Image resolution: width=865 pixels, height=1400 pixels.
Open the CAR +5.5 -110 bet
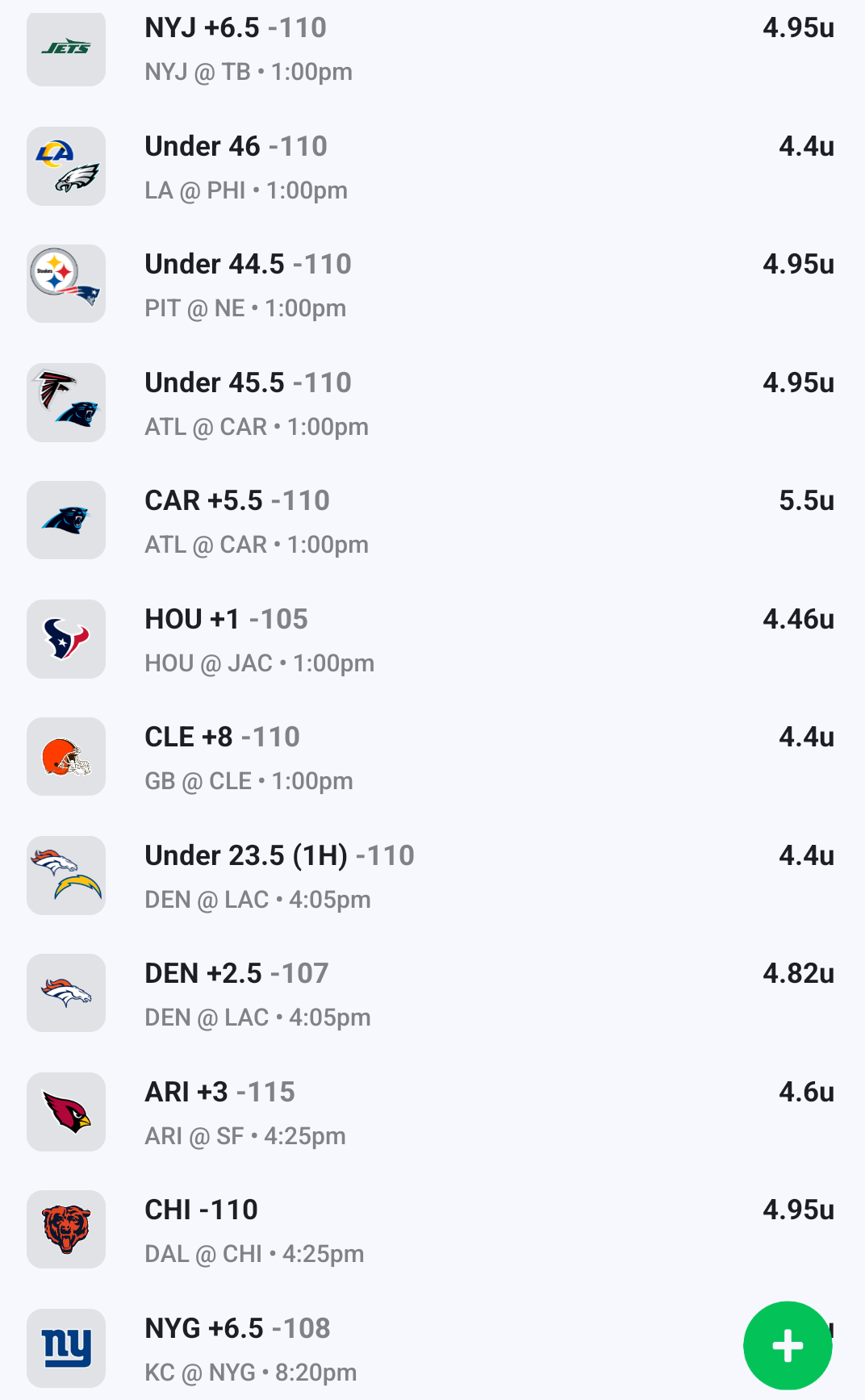(237, 501)
